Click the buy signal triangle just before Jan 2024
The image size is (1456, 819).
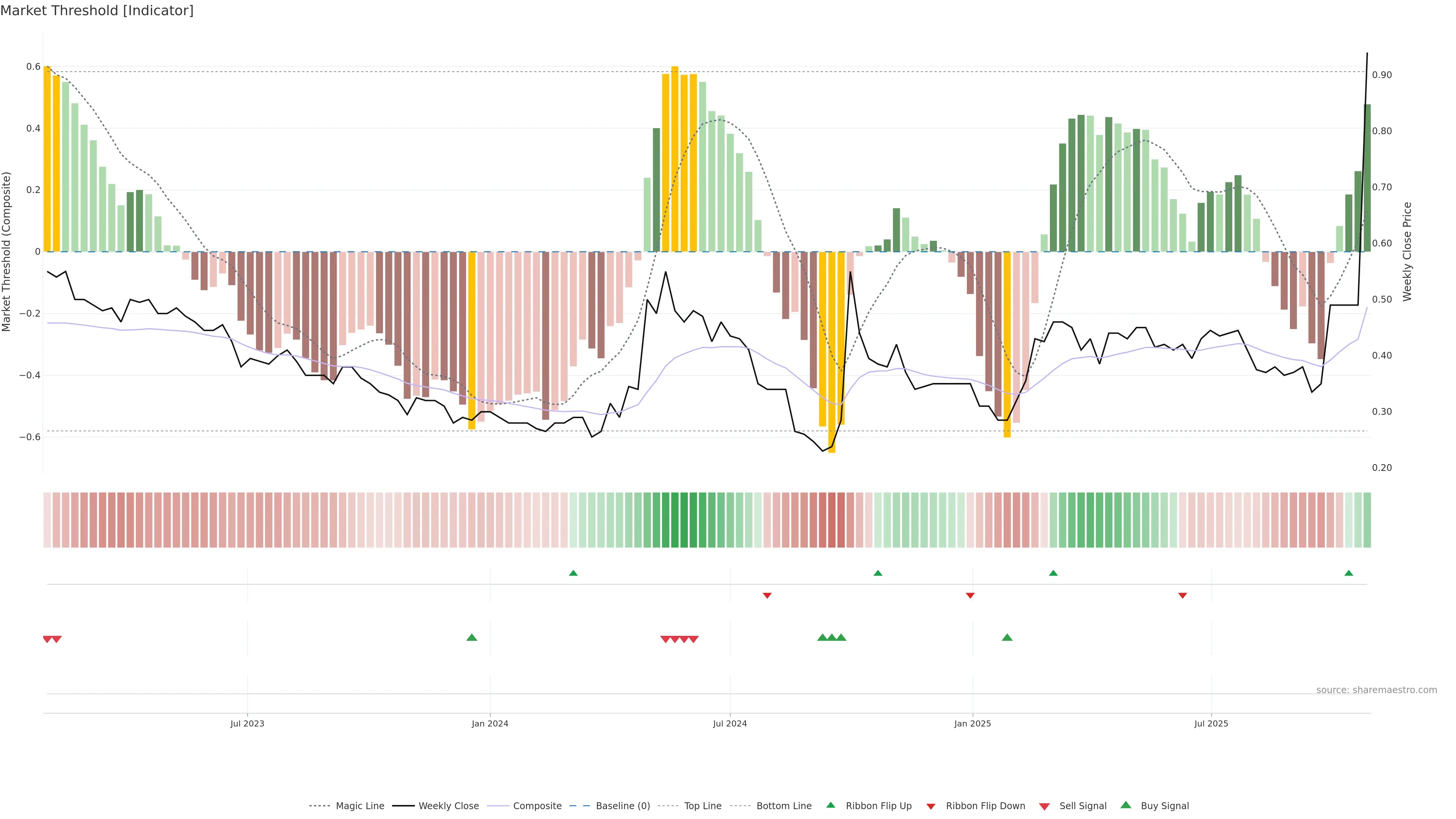pyautogui.click(x=471, y=637)
